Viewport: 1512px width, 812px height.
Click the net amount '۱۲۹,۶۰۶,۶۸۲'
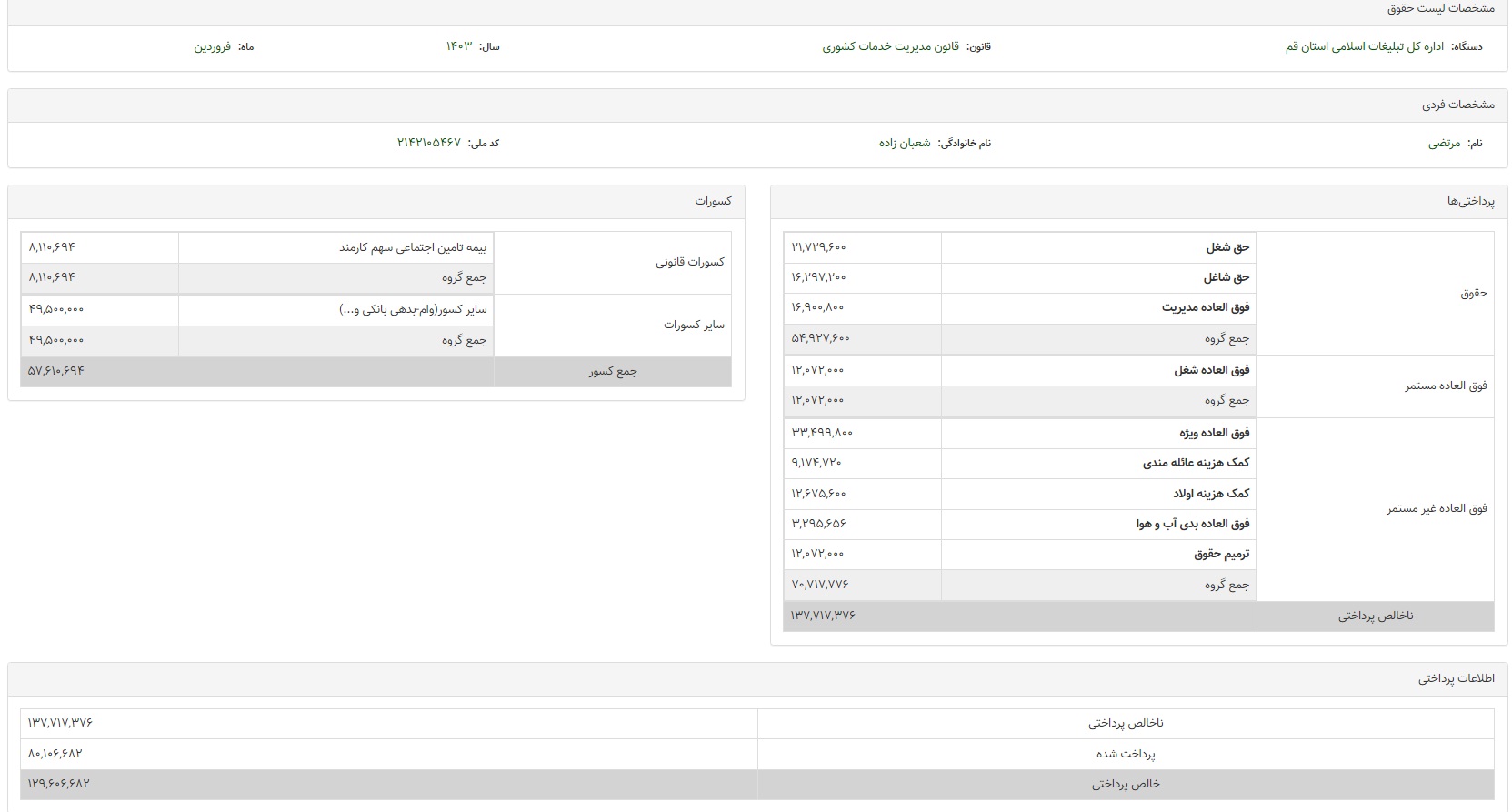[x=58, y=785]
